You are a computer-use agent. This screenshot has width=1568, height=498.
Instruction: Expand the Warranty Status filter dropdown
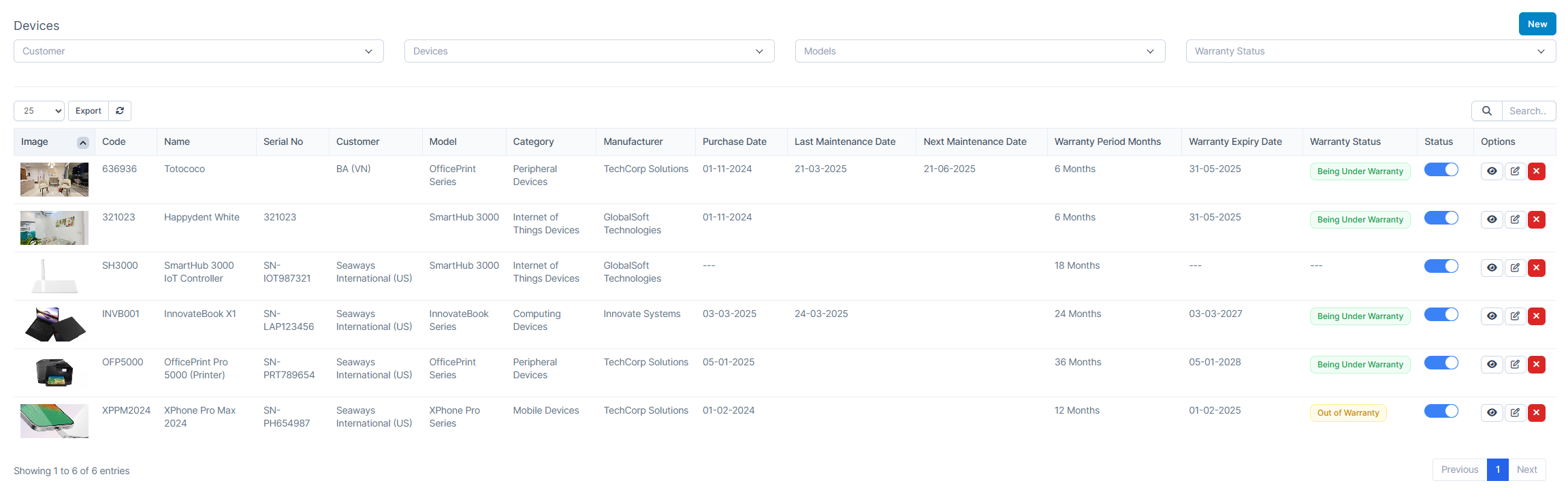tap(1370, 51)
